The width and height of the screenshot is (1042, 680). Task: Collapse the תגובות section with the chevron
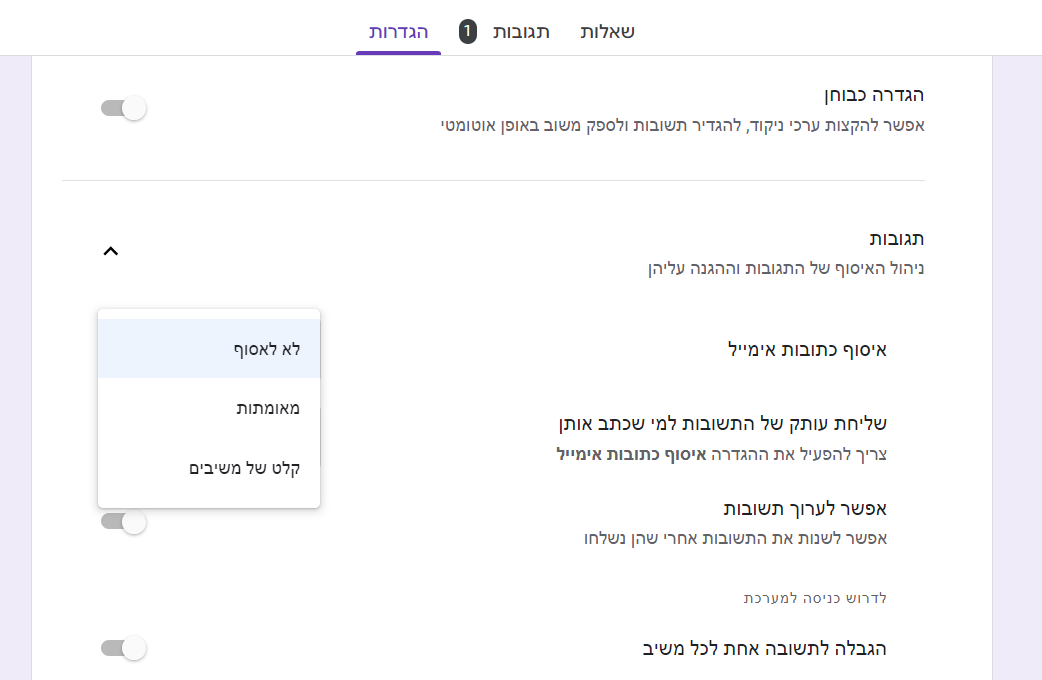[x=111, y=252]
